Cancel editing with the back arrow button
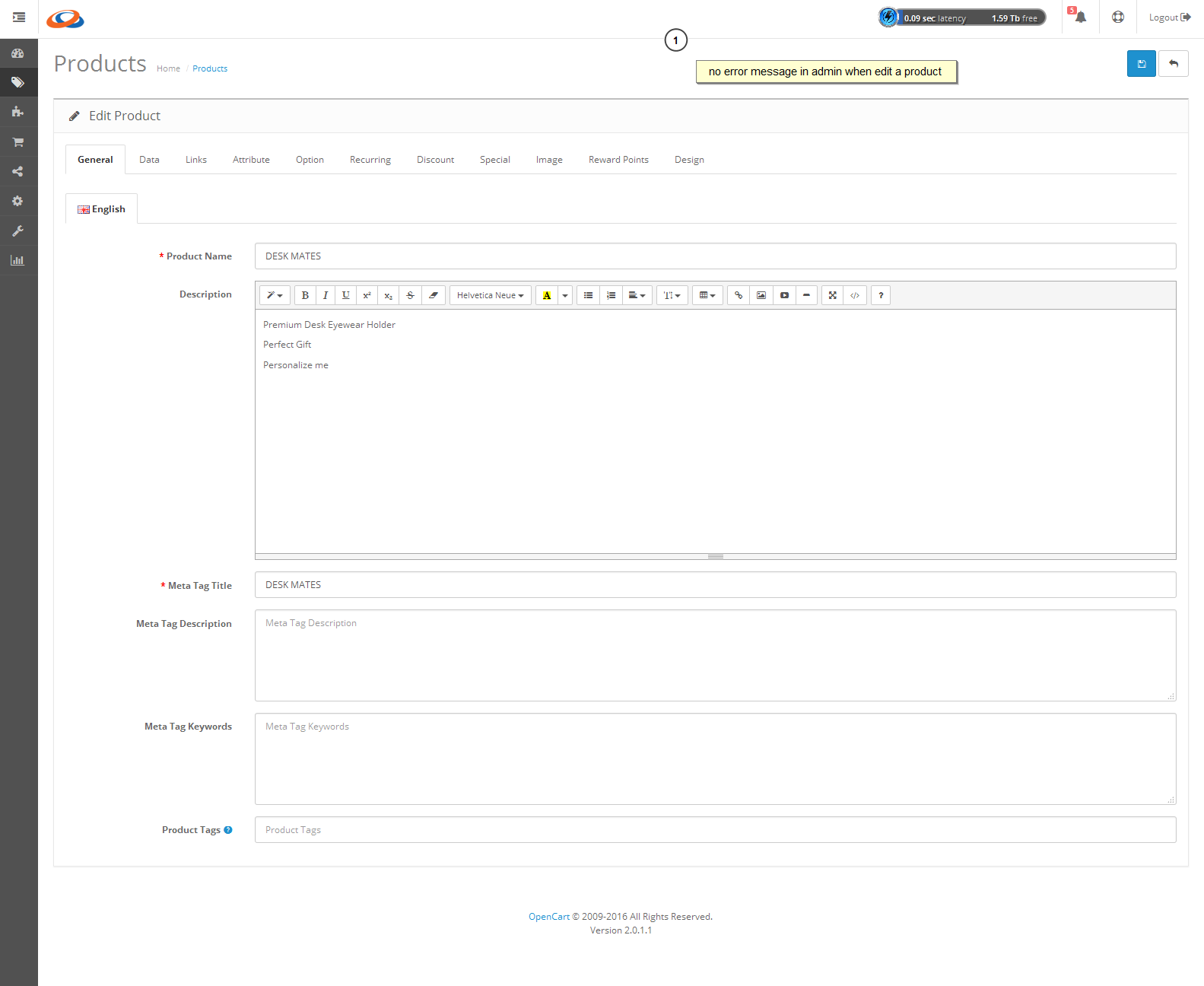 click(1174, 64)
